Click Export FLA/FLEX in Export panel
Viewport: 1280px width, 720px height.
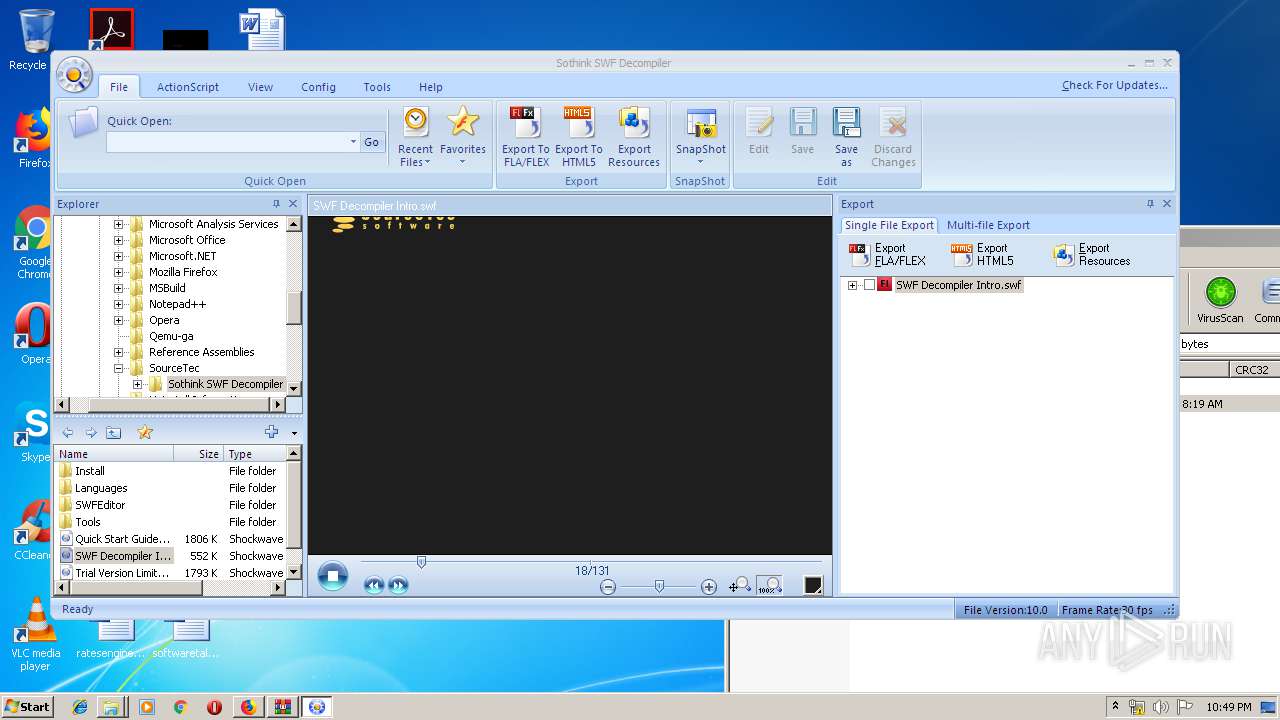click(887, 255)
